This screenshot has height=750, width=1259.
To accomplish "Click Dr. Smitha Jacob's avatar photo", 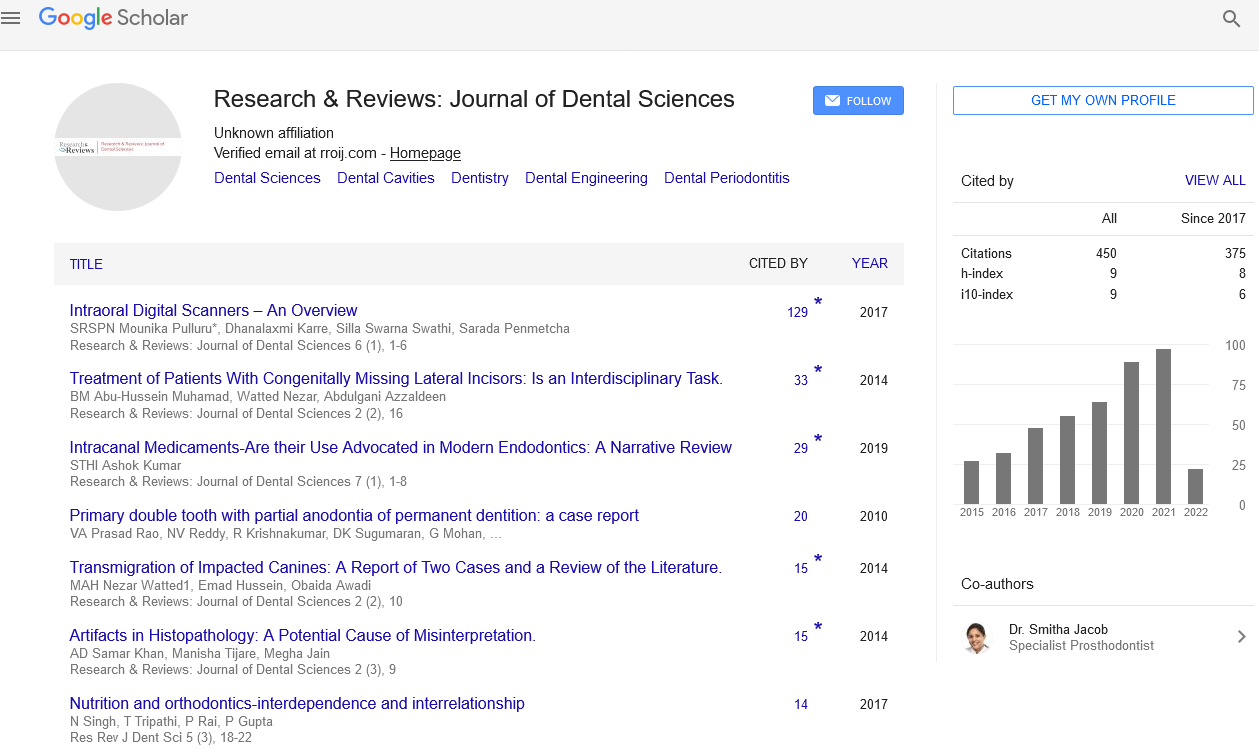I will pyautogui.click(x=977, y=637).
